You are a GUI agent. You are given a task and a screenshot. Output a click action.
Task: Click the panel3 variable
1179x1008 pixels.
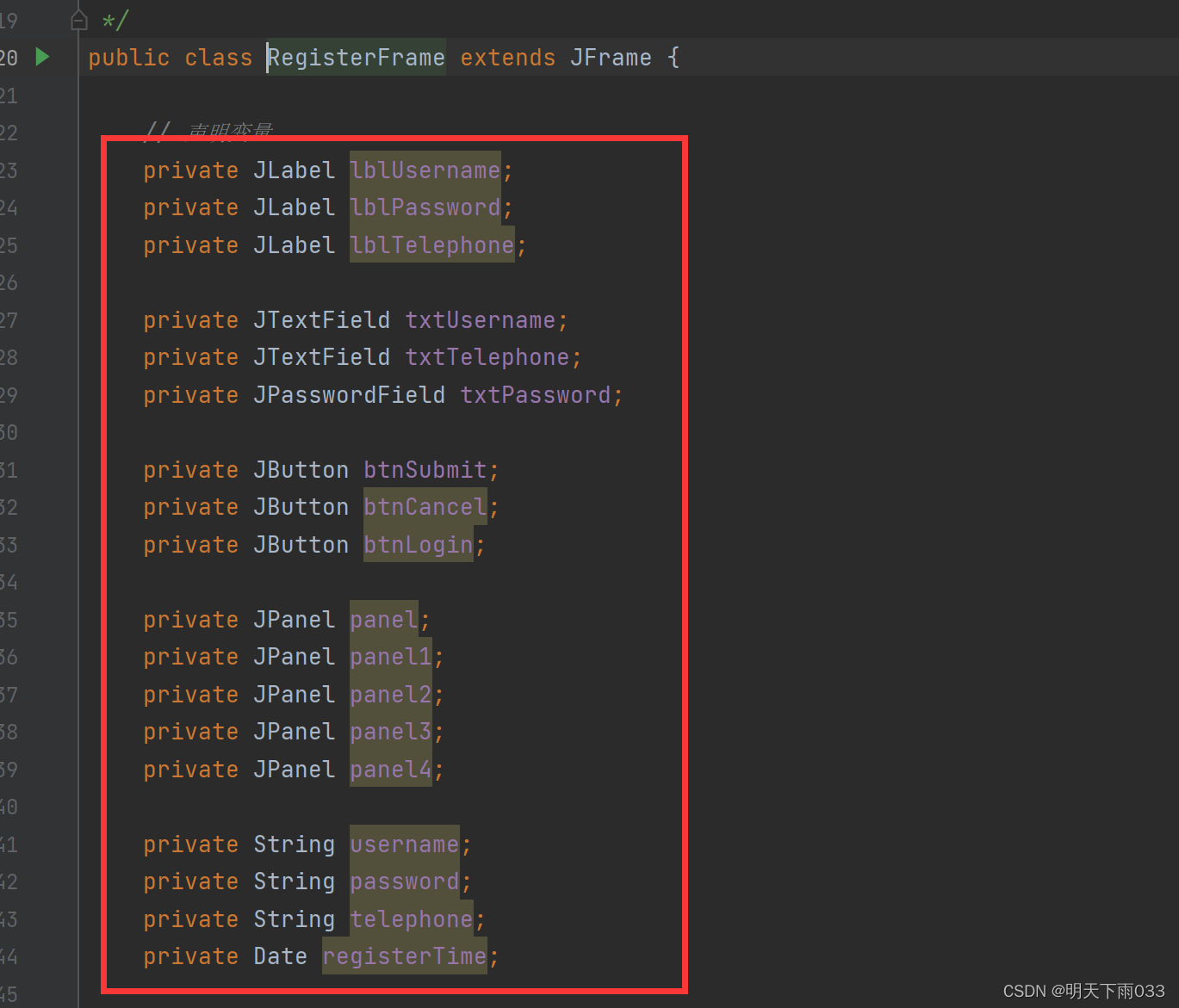click(x=391, y=732)
